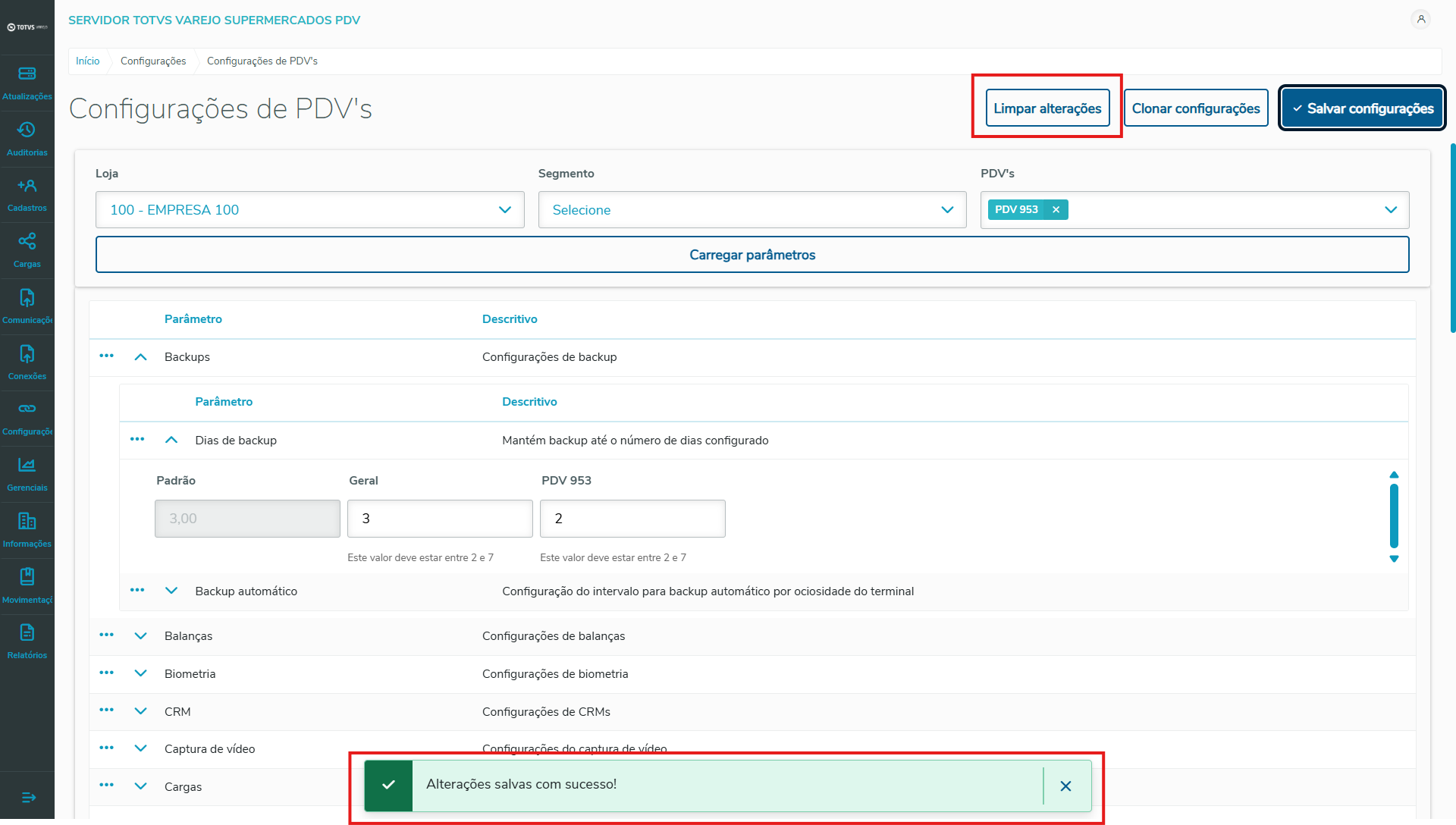Open the Cadastros add-user icon
Screen dimensions: 1456x825
(x=27, y=186)
